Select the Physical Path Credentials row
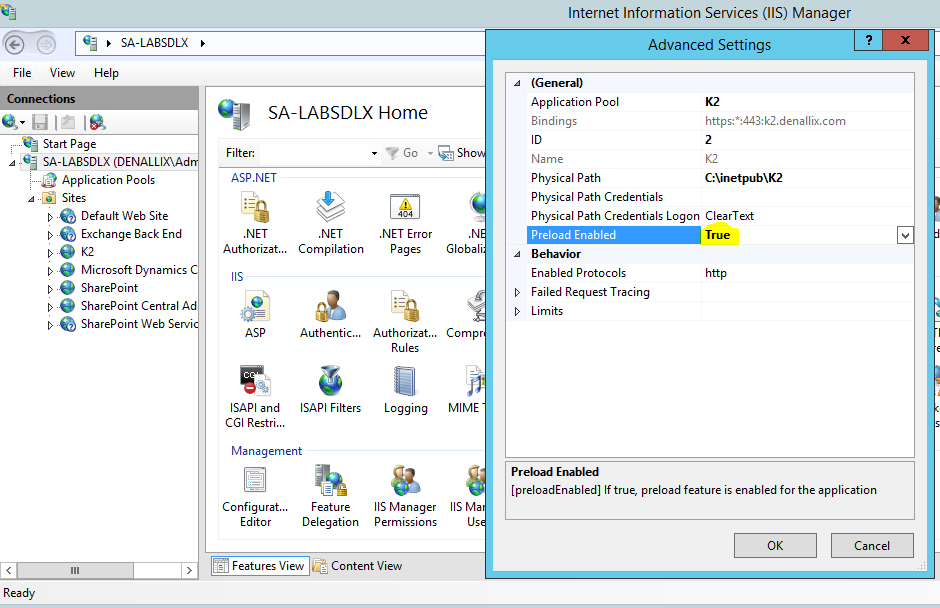940x608 pixels. pos(721,197)
